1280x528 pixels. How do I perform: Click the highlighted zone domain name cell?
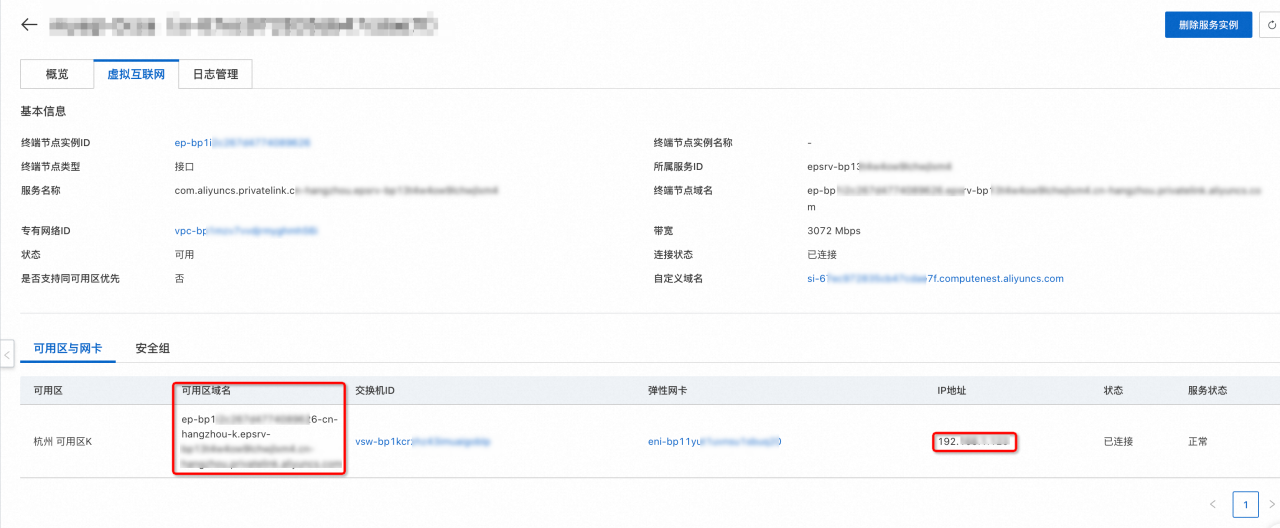[259, 442]
